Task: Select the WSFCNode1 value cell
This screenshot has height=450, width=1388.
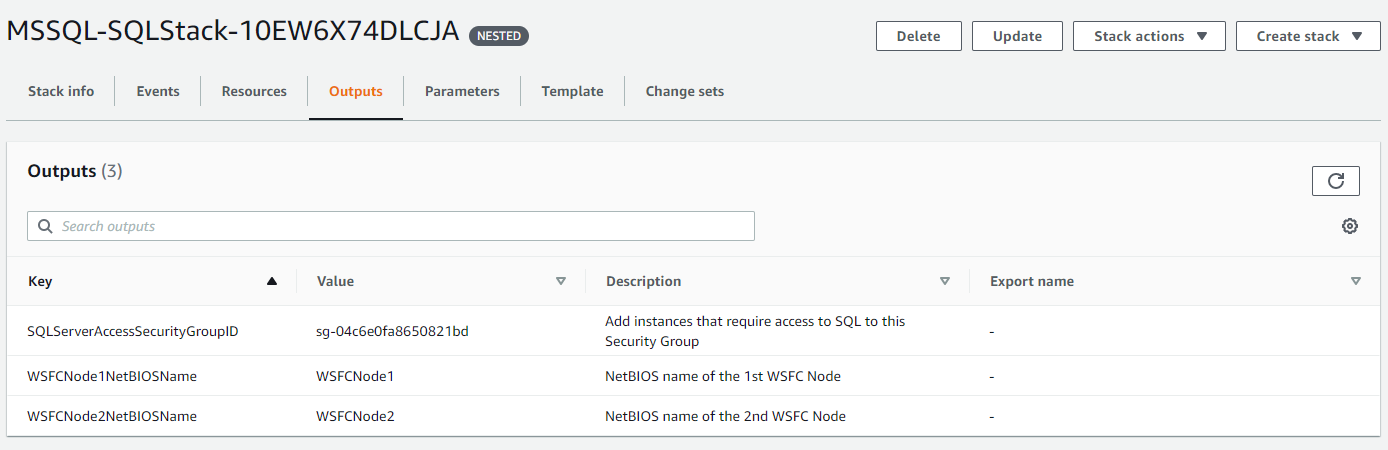Action: (355, 376)
